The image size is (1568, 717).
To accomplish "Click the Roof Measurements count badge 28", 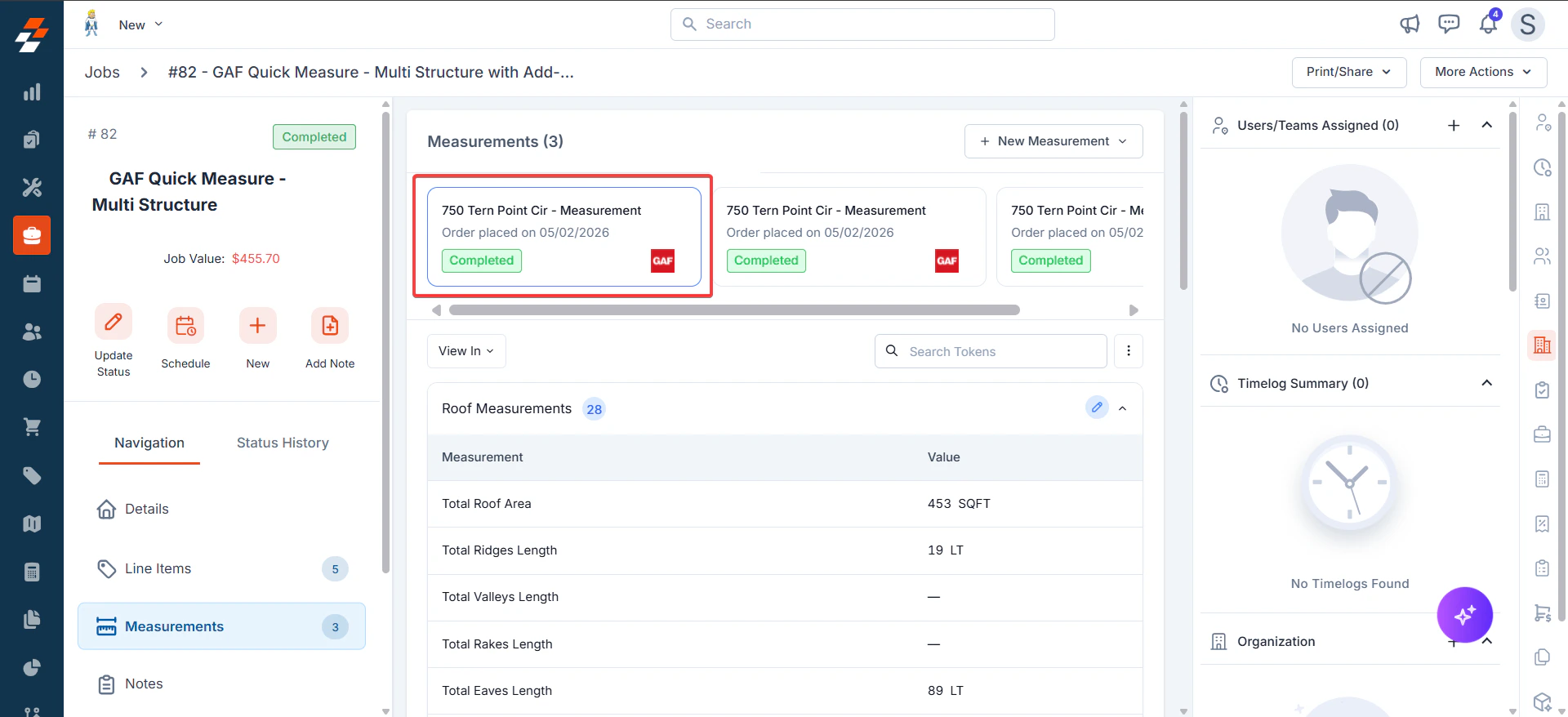I will pyautogui.click(x=594, y=409).
